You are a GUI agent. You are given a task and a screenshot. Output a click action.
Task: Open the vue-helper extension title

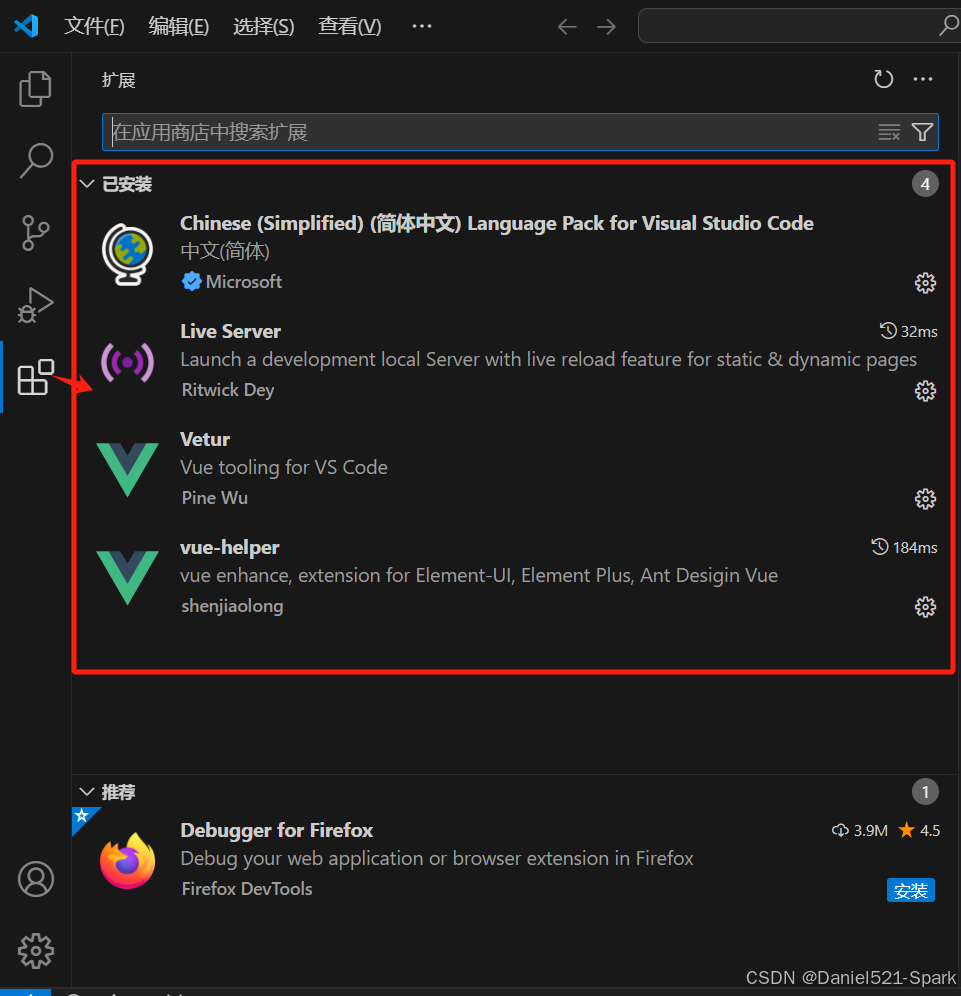[229, 548]
